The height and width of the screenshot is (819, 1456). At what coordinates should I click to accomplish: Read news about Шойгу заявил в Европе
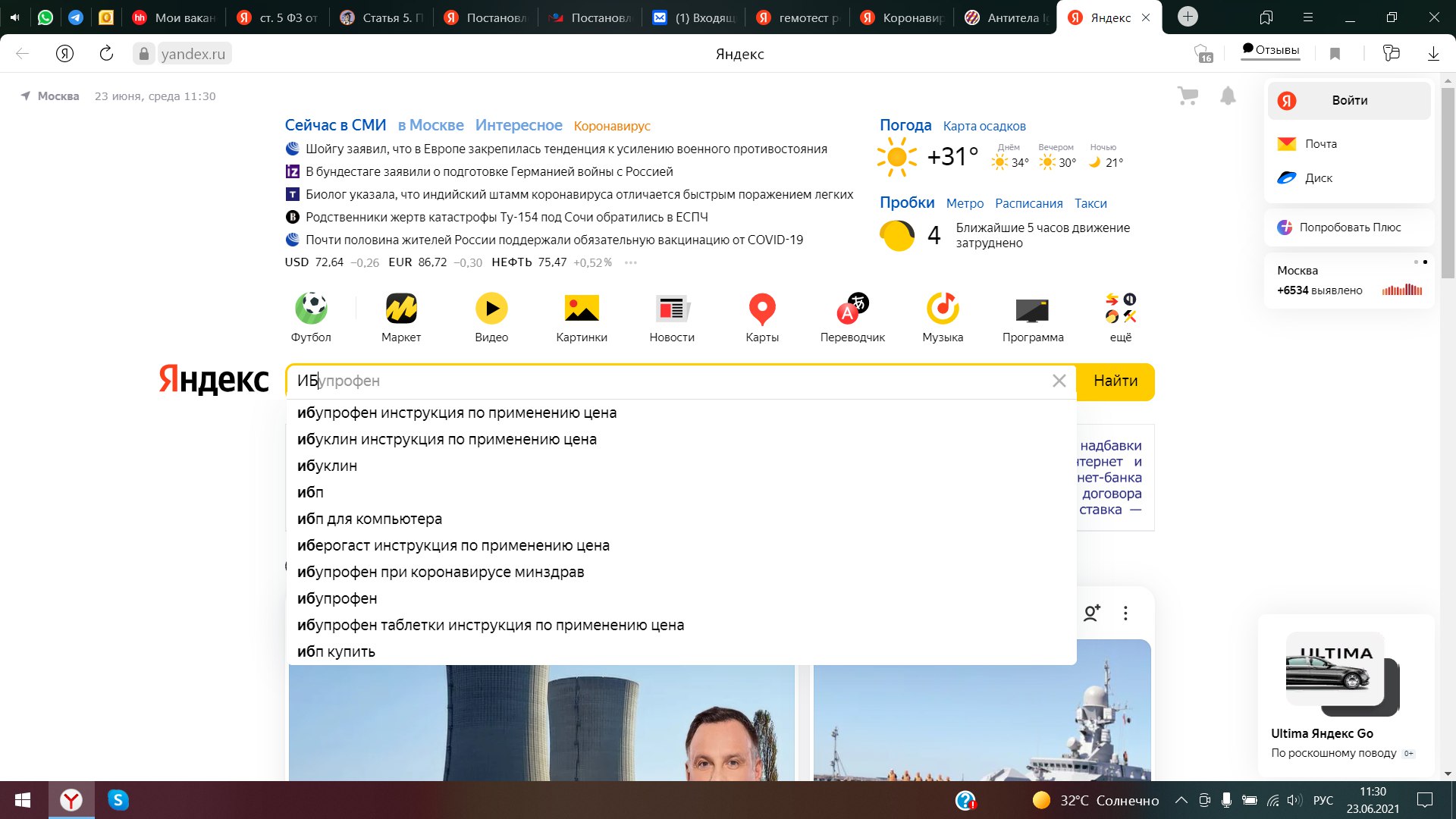coord(566,149)
